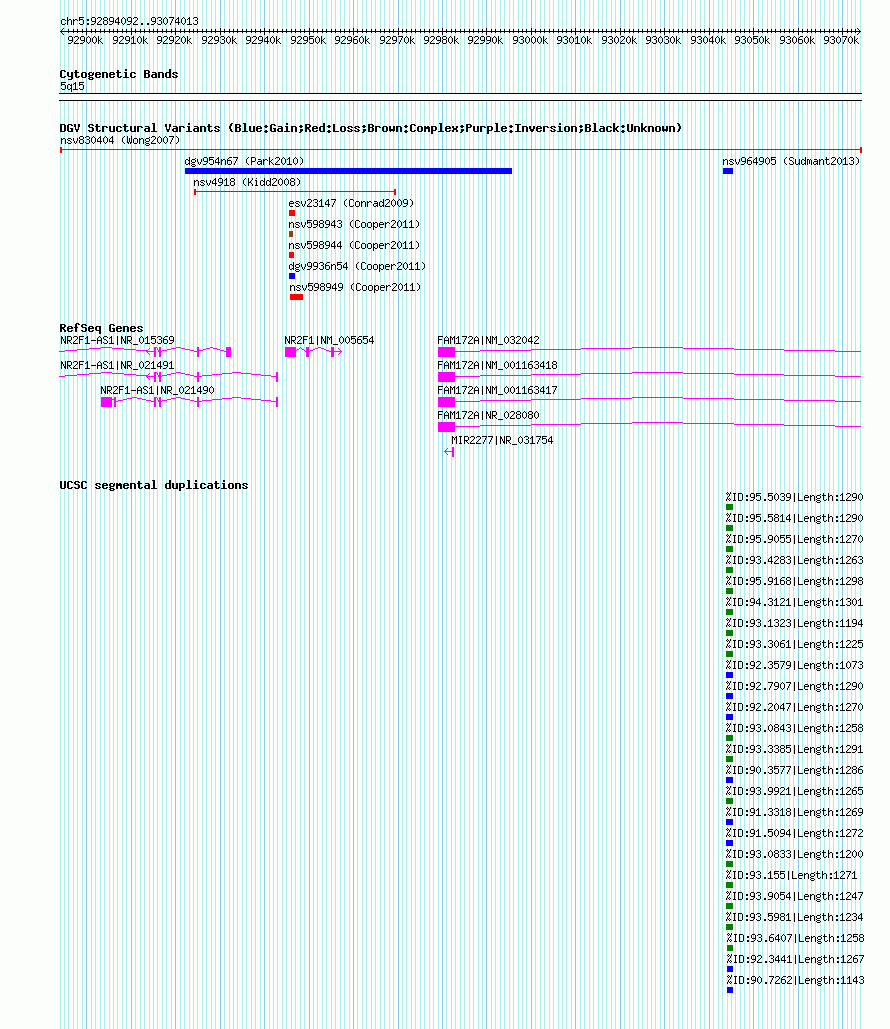
Task: Select duplication %ID:95.9168|Length:1298
Action: pyautogui.click(x=794, y=581)
